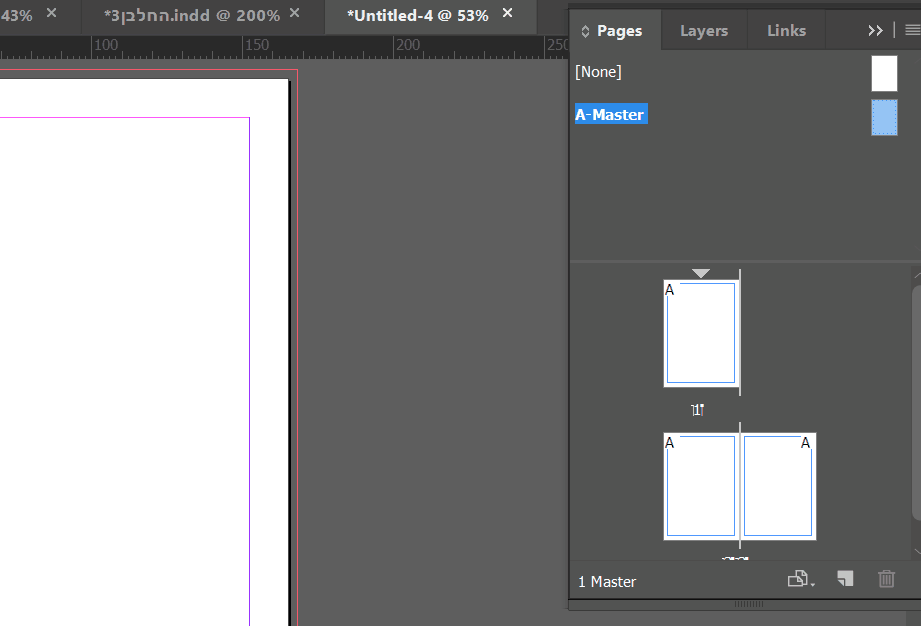921x626 pixels.
Task: Select page 1 thumbnail in Pages panel
Action: [701, 334]
